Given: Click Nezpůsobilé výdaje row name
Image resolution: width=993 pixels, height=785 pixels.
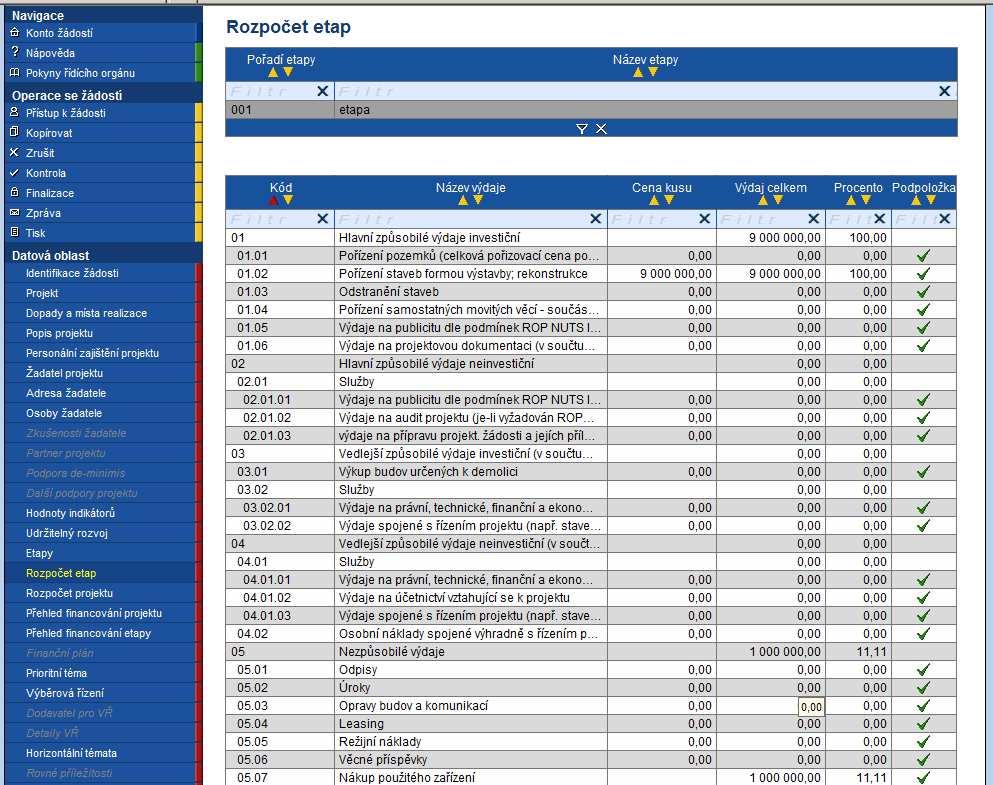Looking at the screenshot, I should tap(391, 651).
